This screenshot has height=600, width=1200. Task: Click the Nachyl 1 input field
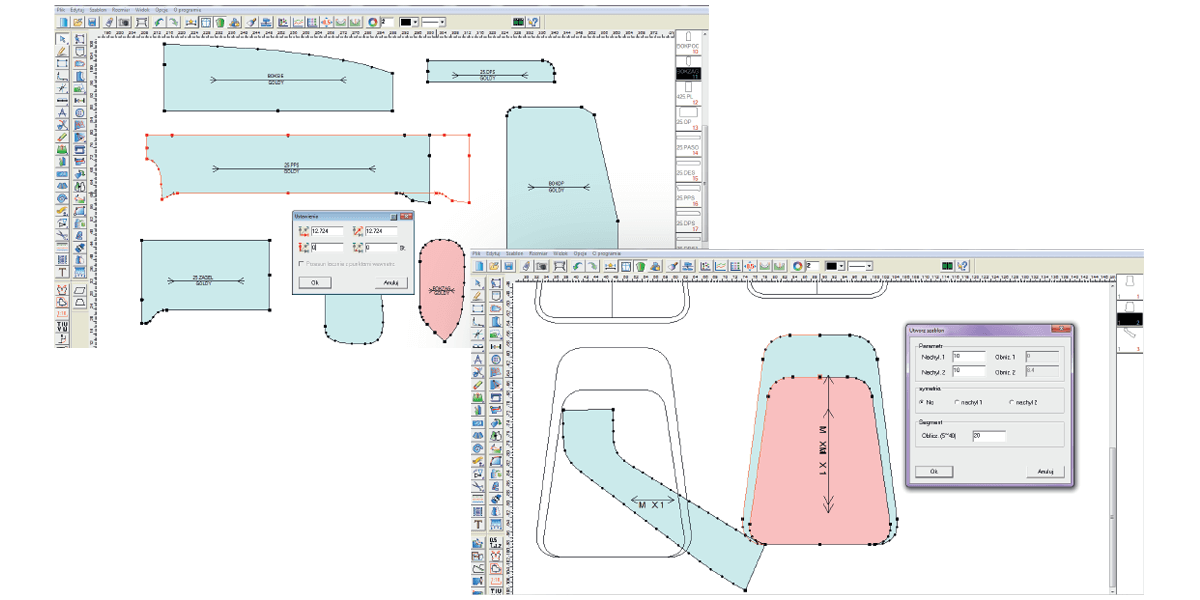[970, 356]
